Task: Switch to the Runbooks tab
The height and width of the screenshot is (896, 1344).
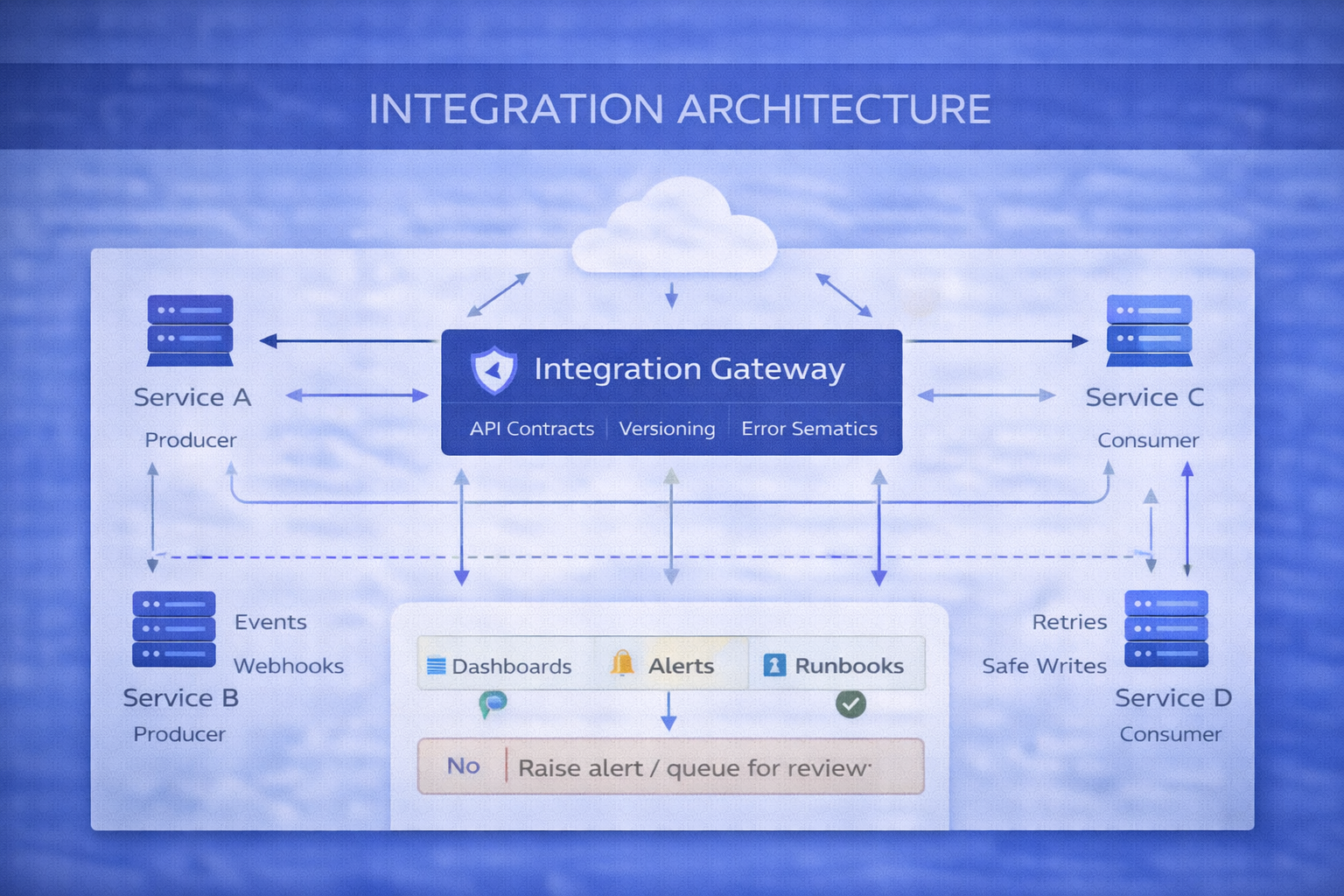Action: 837,665
